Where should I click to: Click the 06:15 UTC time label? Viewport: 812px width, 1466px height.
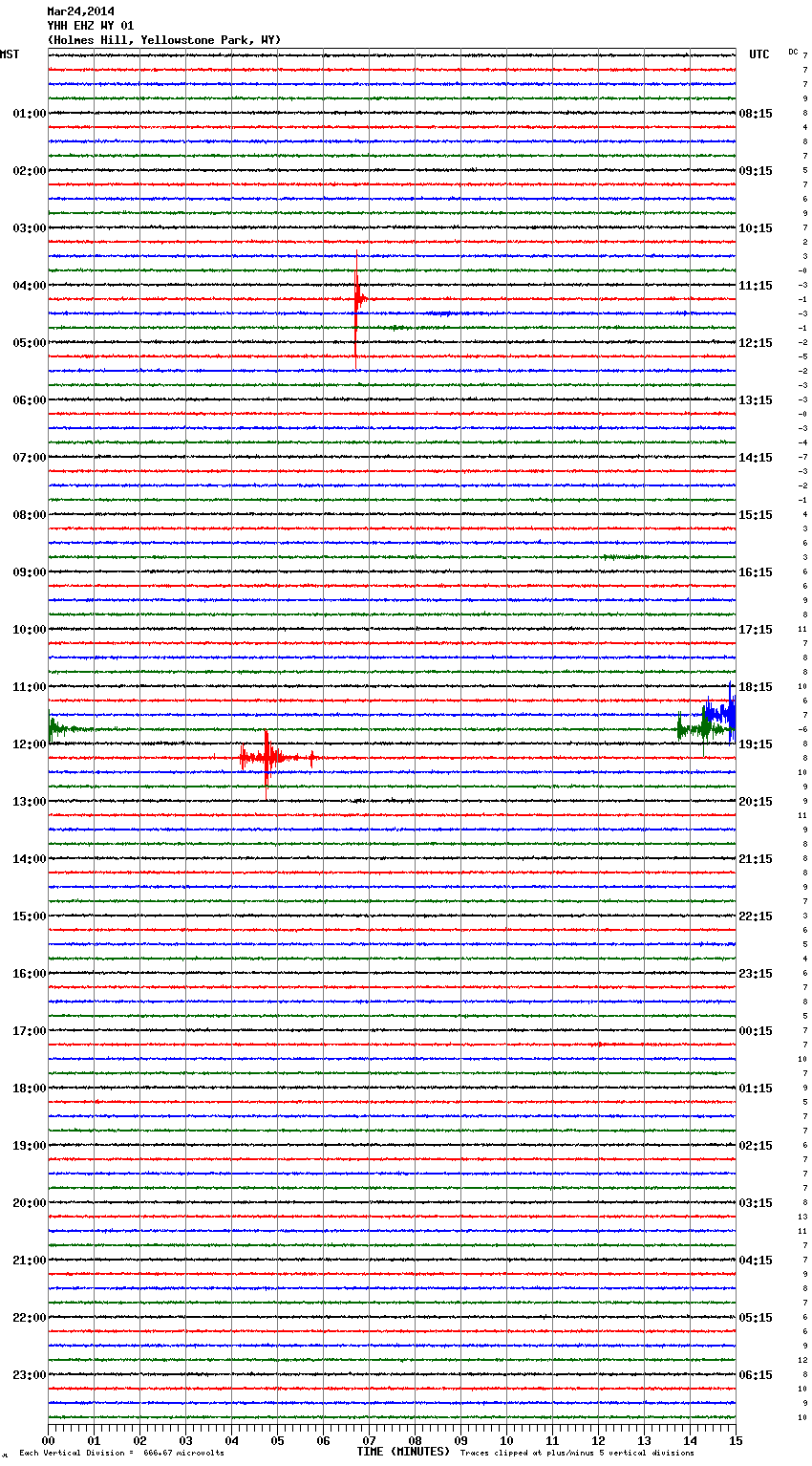click(x=756, y=1375)
